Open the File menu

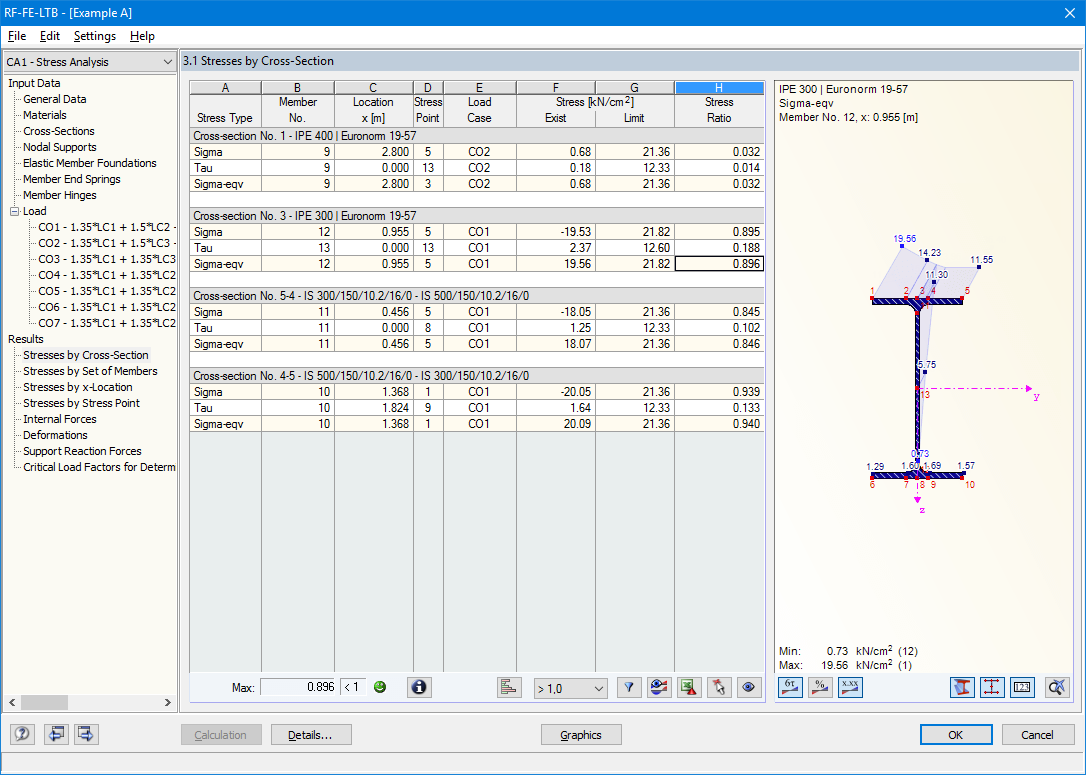click(x=17, y=36)
